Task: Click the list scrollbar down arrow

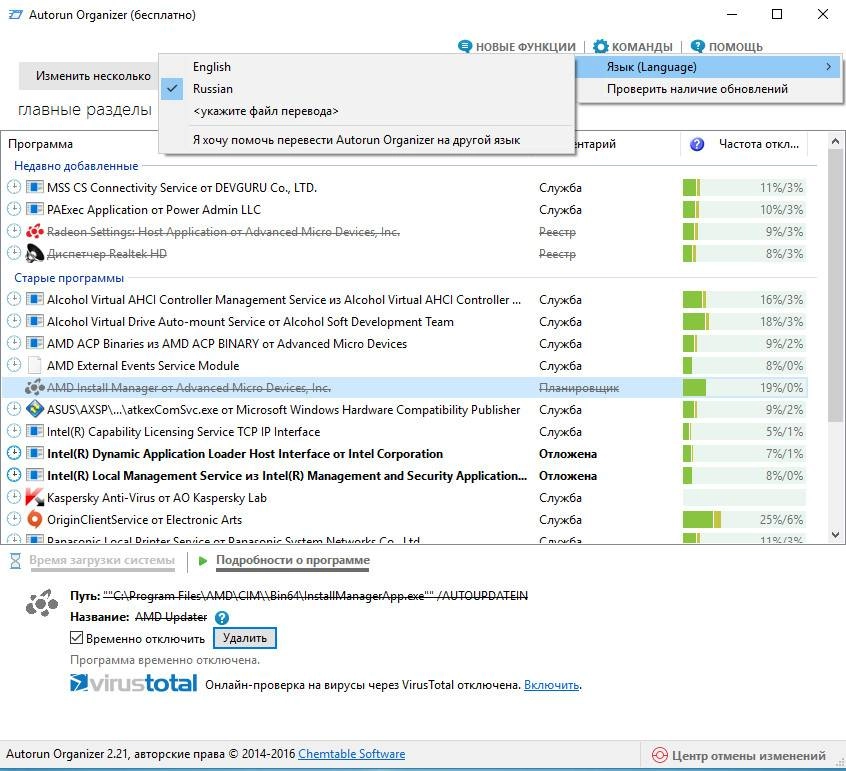Action: (835, 535)
